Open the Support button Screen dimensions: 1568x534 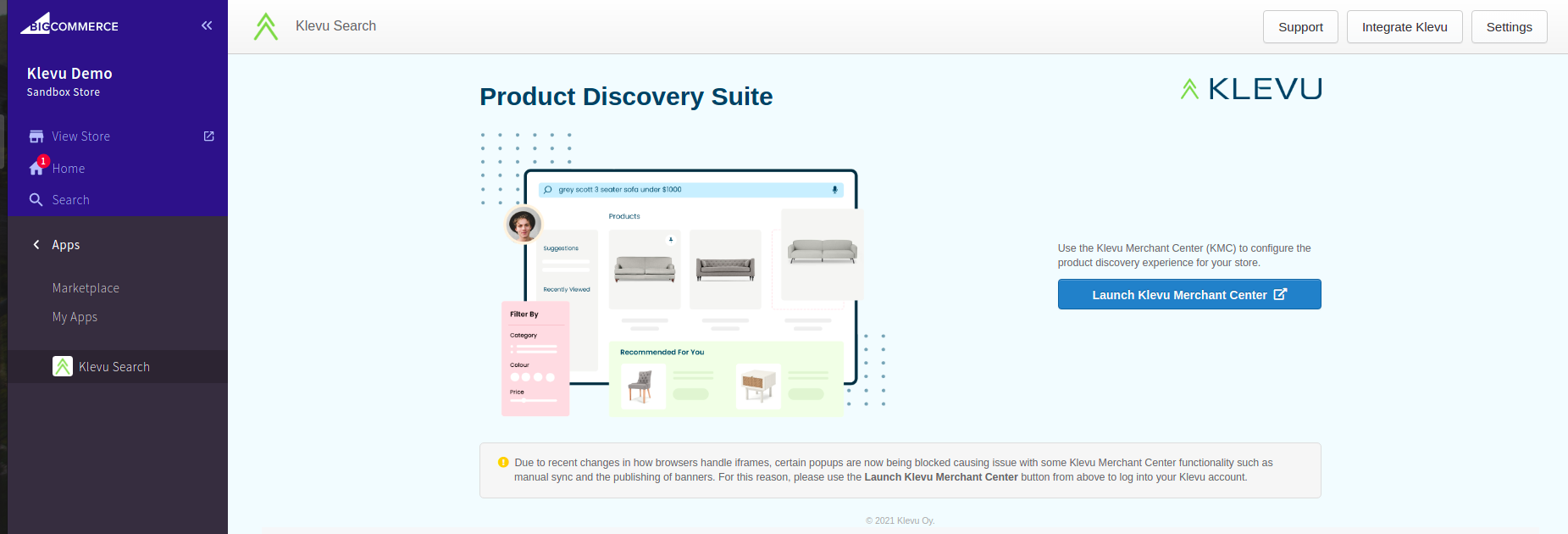click(1300, 26)
